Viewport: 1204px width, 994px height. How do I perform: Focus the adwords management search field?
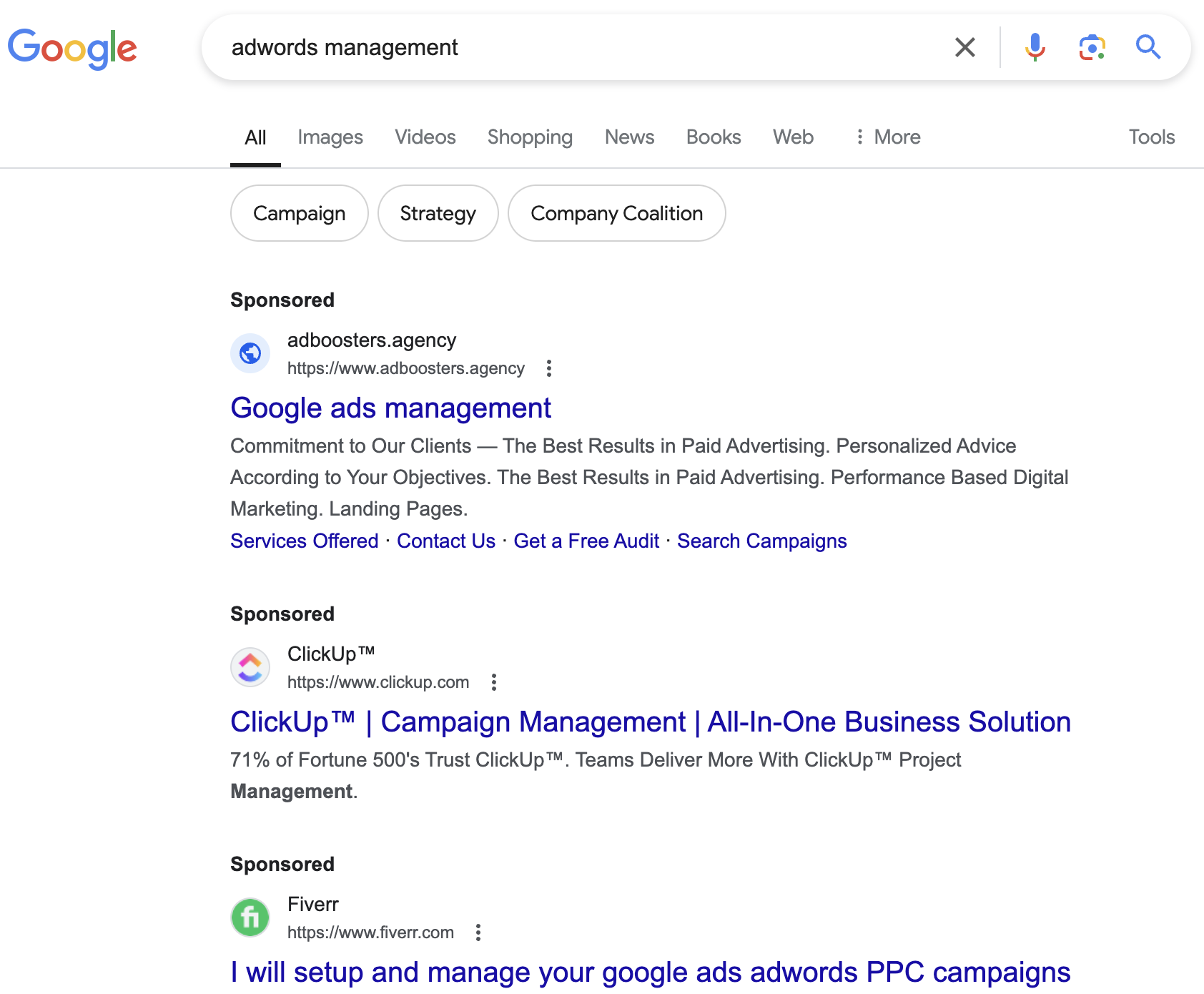572,47
